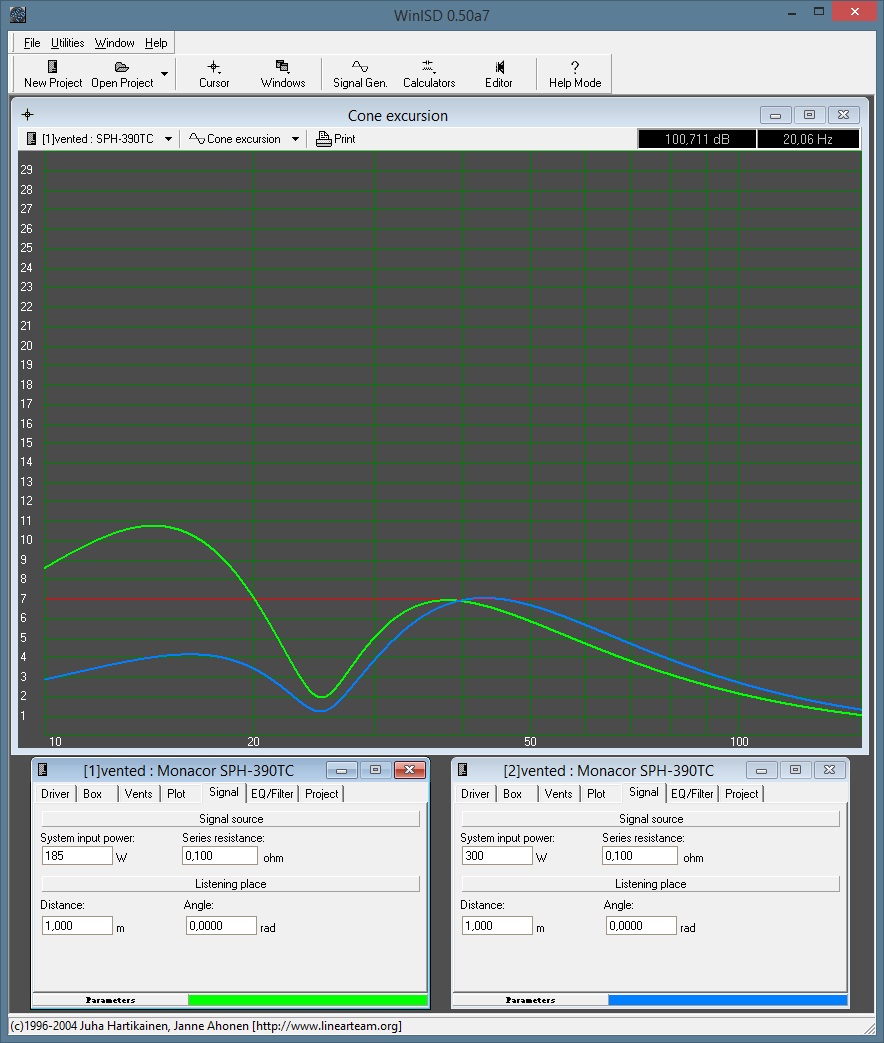
Task: Select EQ/Filter tab in project 2
Action: tap(692, 793)
